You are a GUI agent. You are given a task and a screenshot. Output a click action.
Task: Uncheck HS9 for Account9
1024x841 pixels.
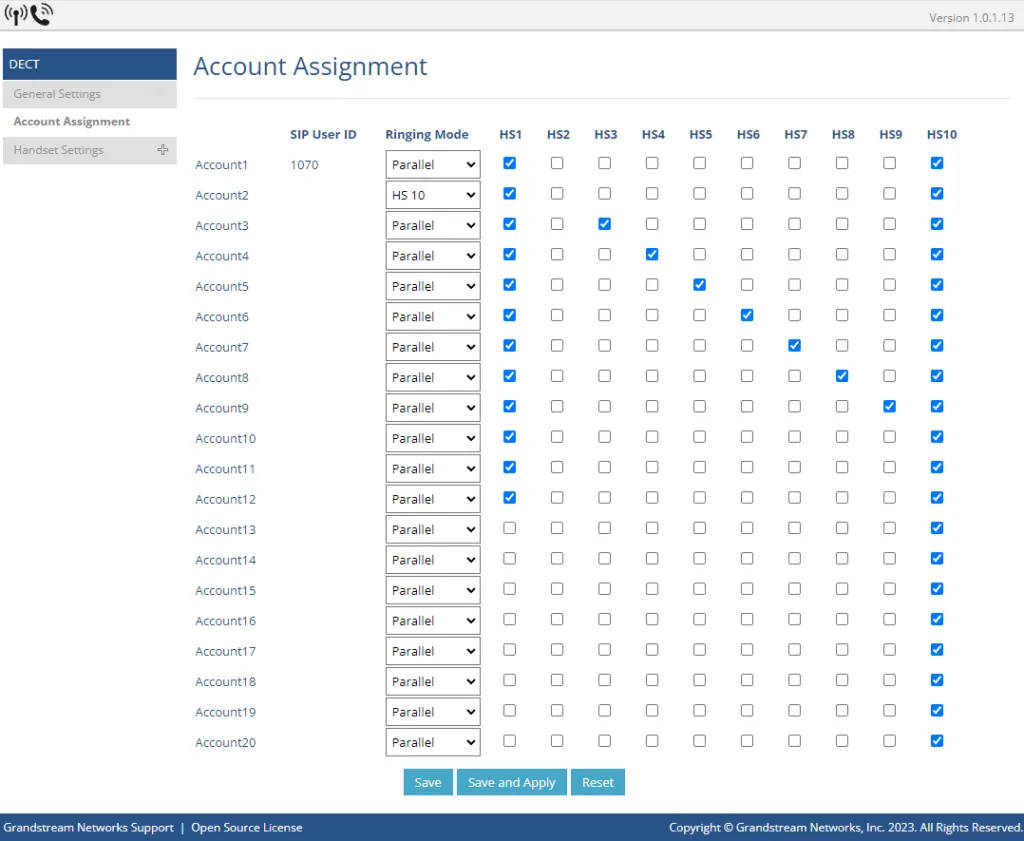[889, 406]
